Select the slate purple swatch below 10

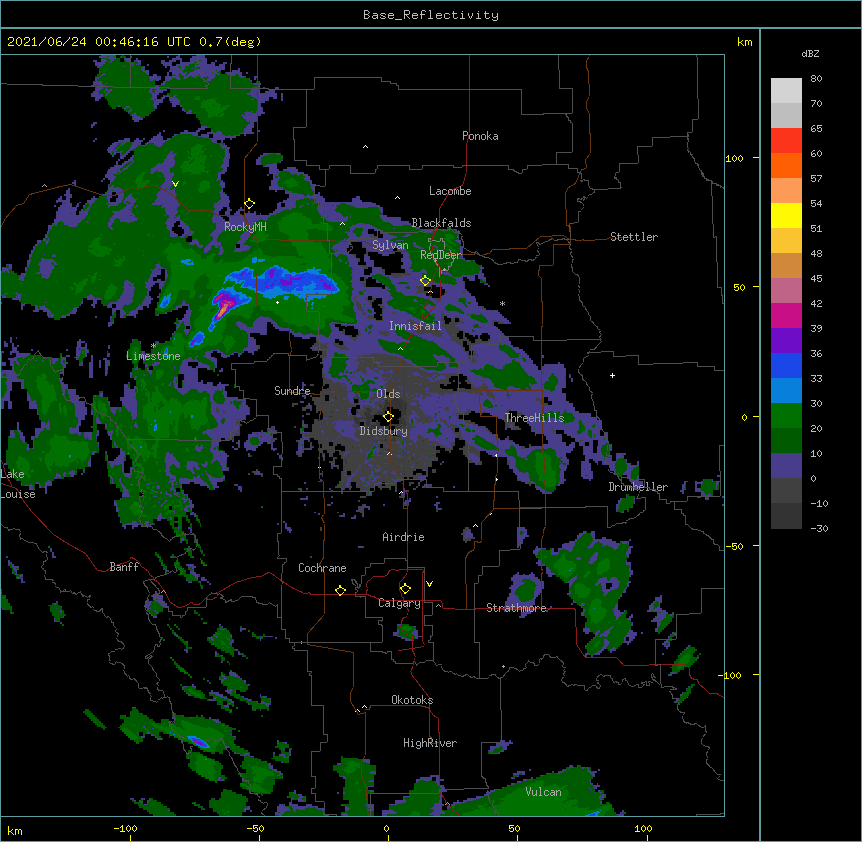786,466
